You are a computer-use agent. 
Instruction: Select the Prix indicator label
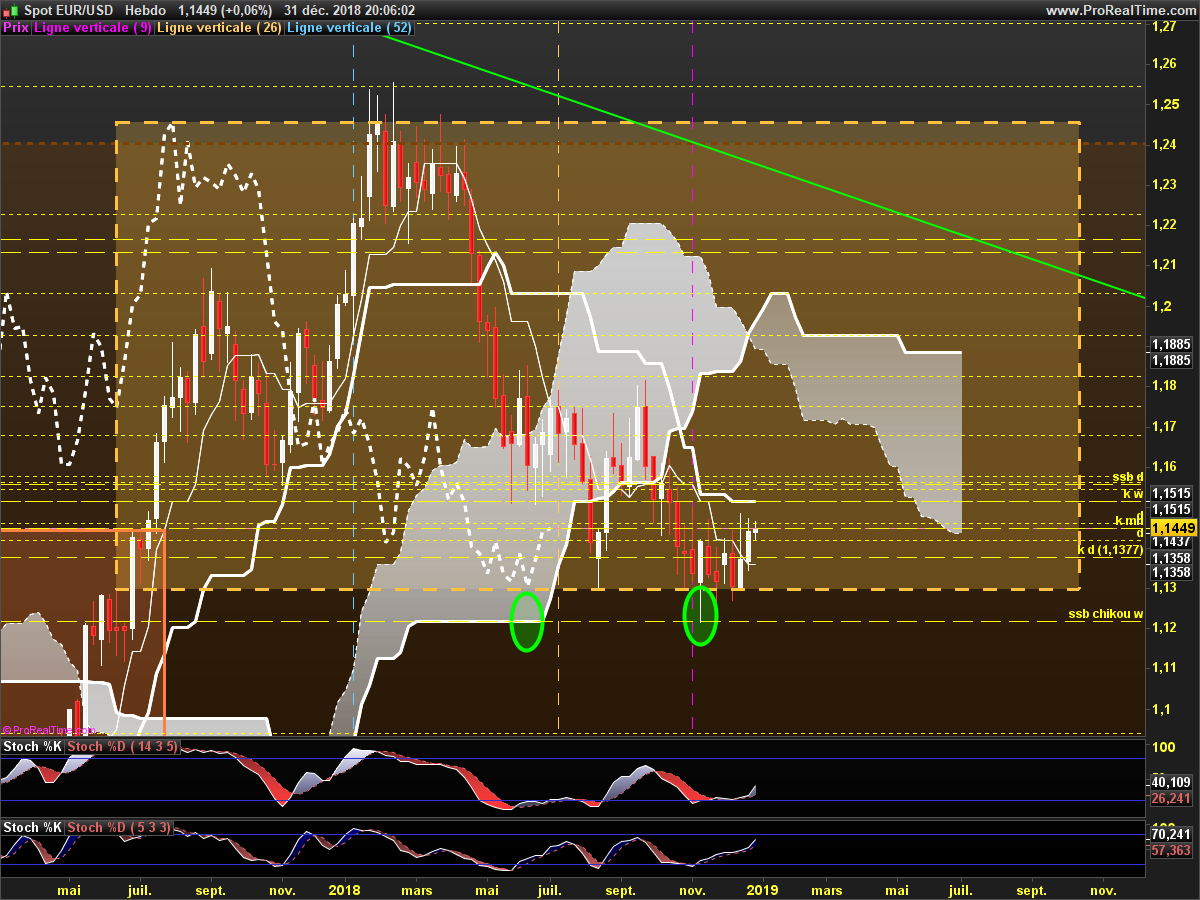click(x=16, y=28)
